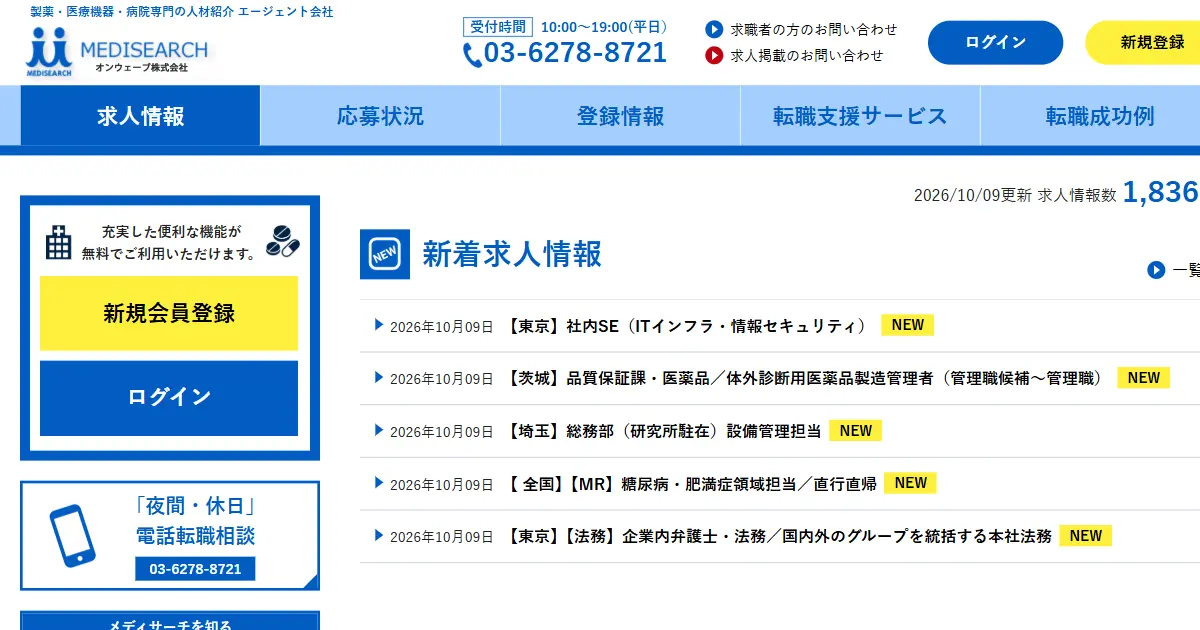Open 【東京】【法務】企業内弁護士 listing
This screenshot has height=630, width=1200.
point(779,536)
